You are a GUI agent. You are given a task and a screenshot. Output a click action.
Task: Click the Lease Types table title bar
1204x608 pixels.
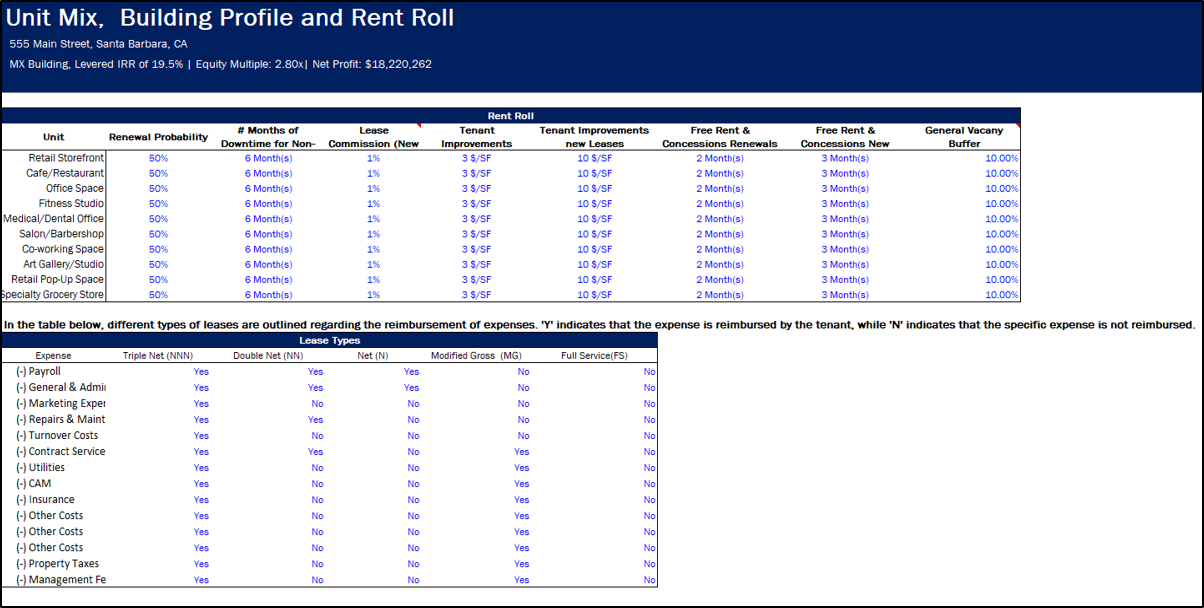coord(329,341)
